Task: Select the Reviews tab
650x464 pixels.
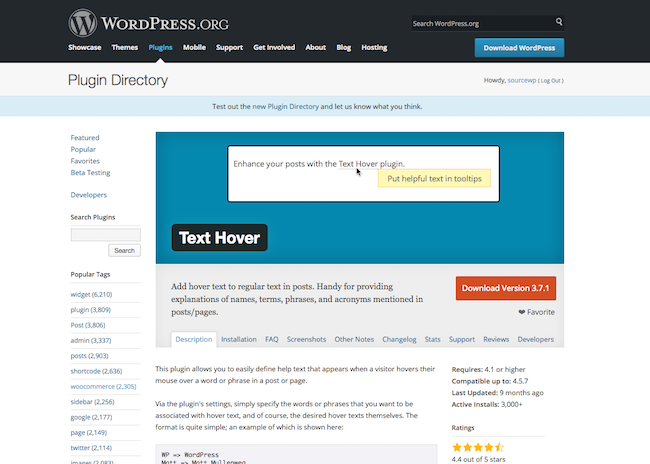Action: 497,339
